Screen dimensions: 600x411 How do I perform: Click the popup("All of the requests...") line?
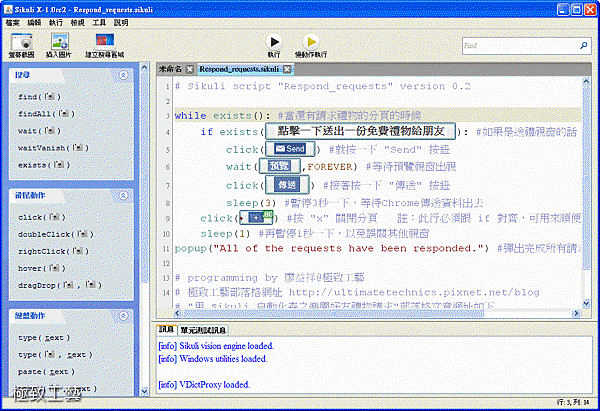click(x=332, y=249)
